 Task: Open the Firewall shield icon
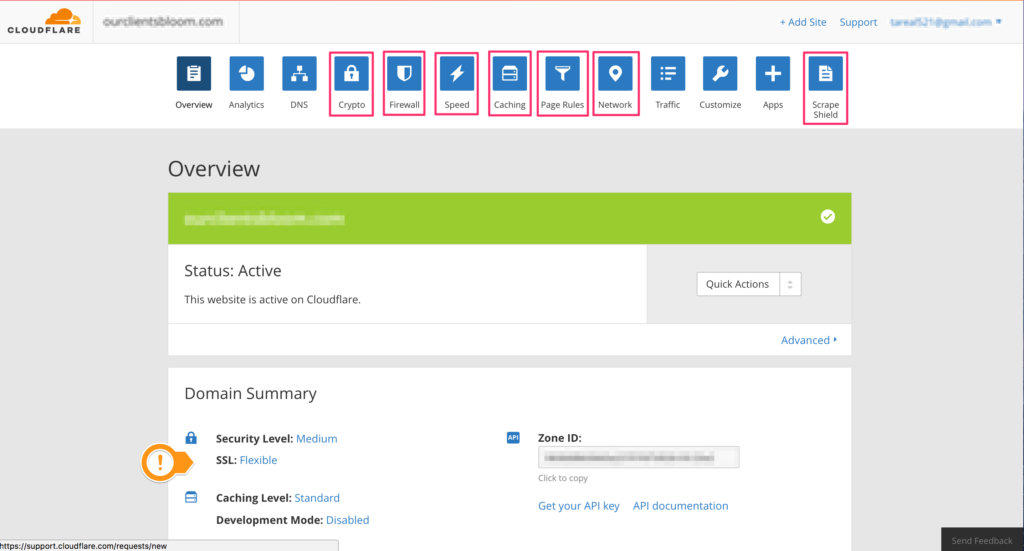tap(404, 73)
